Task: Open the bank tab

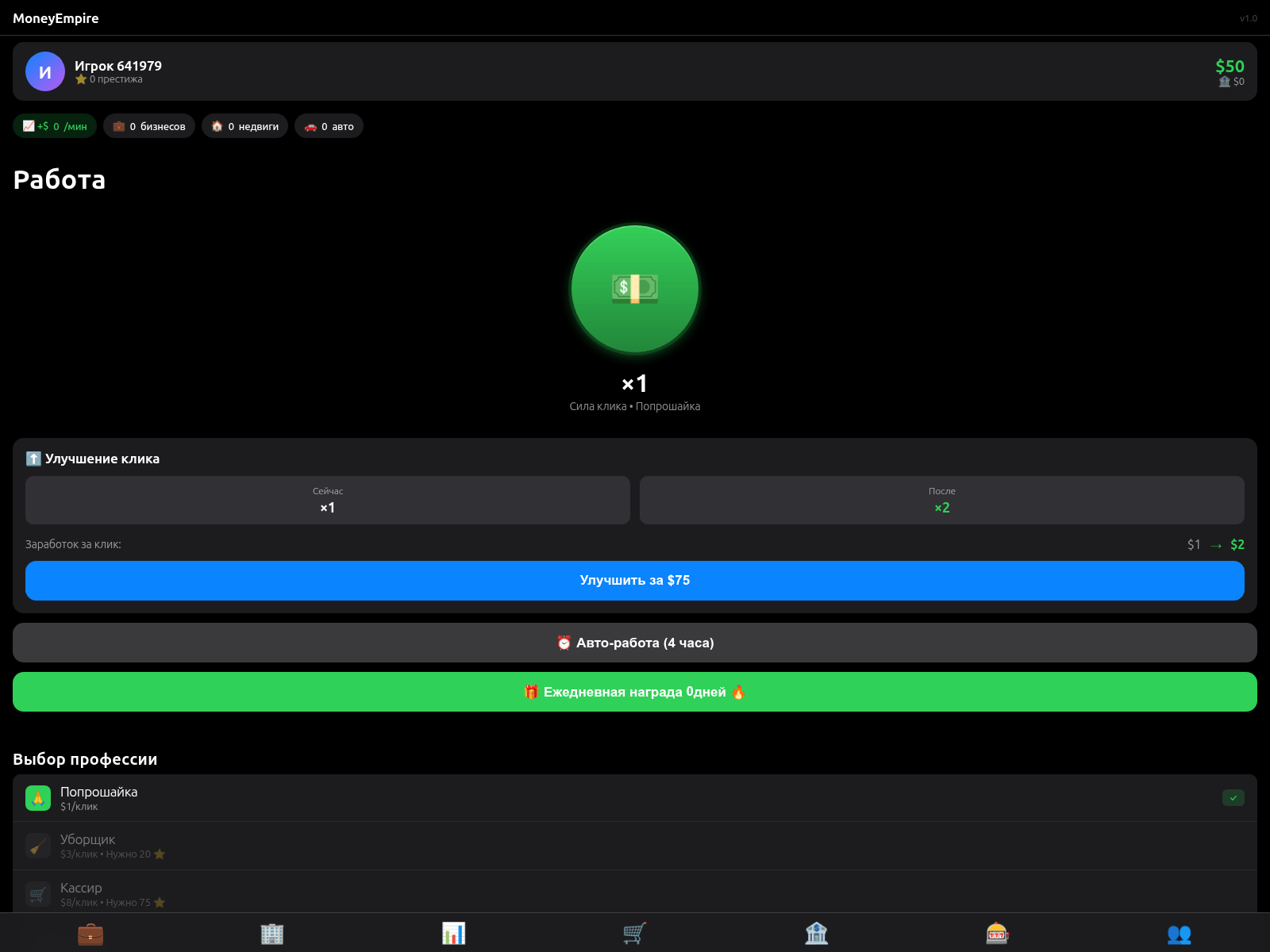Action: 816,934
